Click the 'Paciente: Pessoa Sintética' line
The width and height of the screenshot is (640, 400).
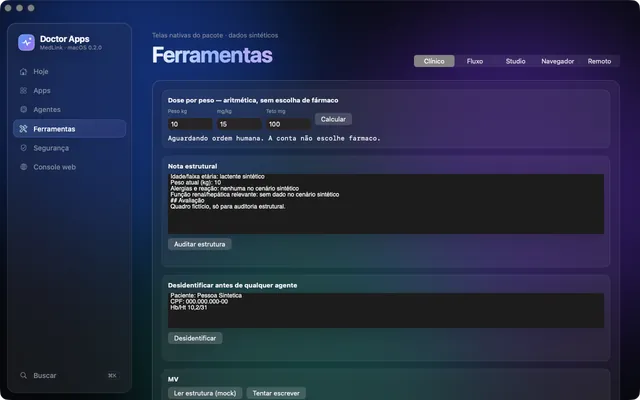pyautogui.click(x=206, y=296)
